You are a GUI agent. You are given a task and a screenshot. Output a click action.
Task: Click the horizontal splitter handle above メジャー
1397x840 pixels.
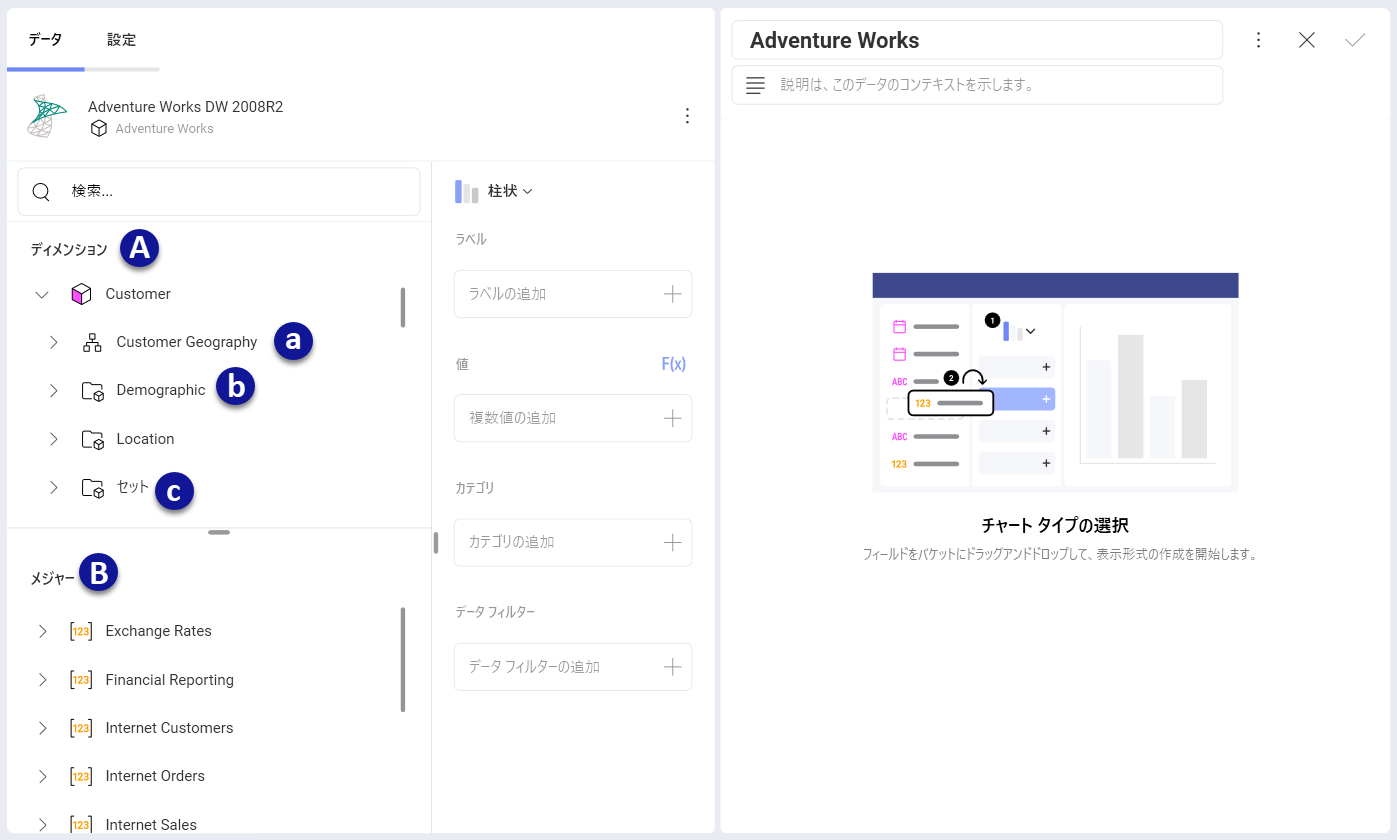coord(219,533)
